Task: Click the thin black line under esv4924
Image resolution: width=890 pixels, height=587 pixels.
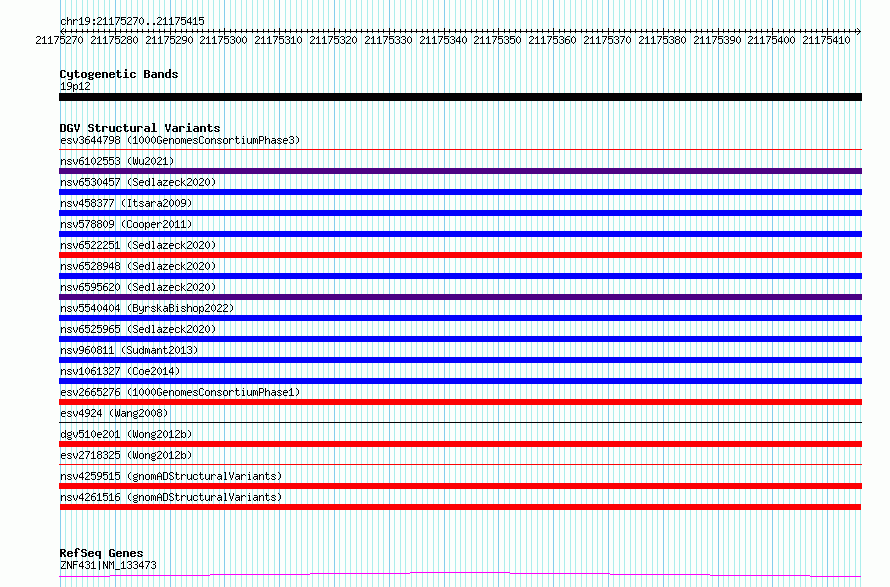Action: pos(460,422)
